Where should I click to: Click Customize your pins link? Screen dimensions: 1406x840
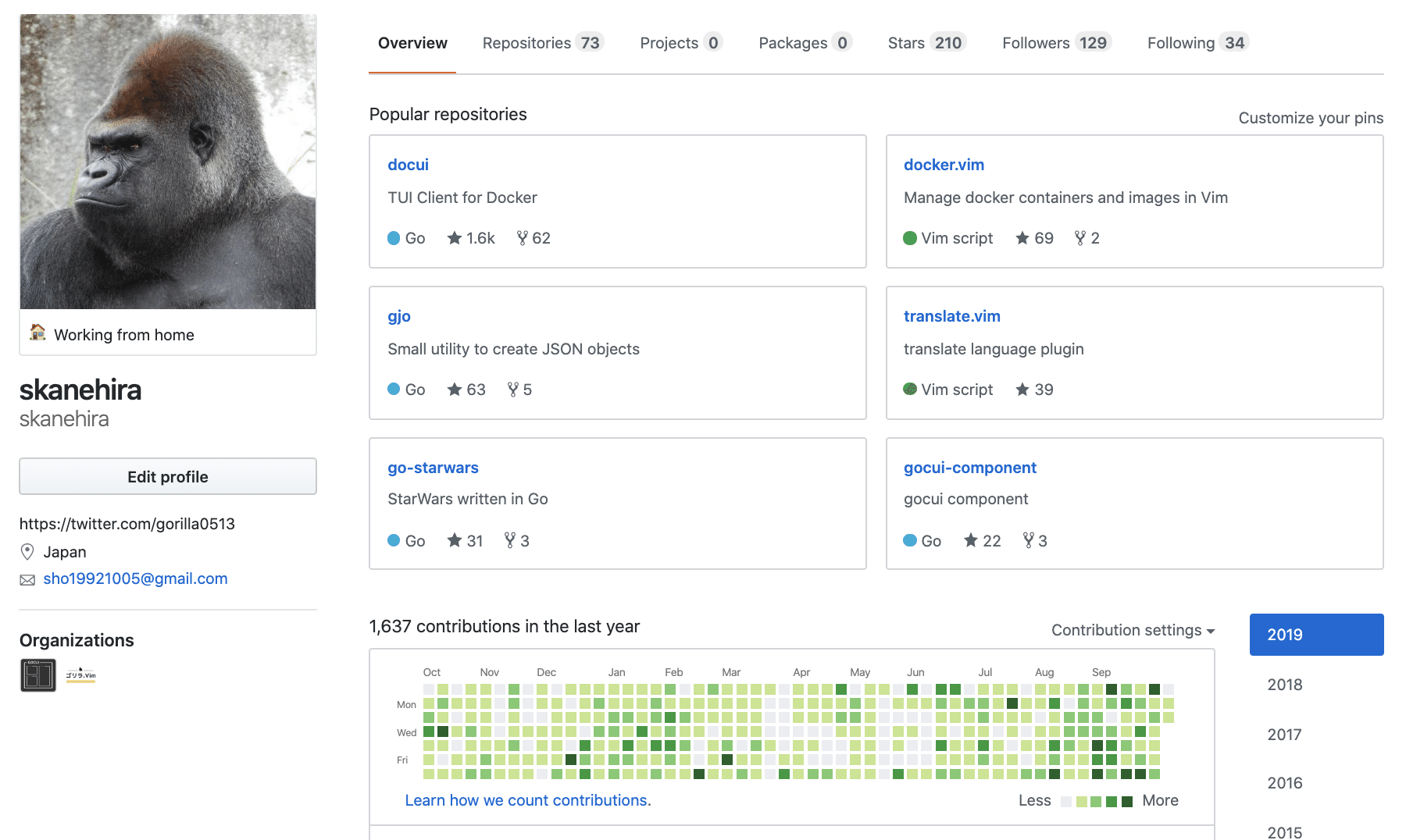click(x=1311, y=118)
